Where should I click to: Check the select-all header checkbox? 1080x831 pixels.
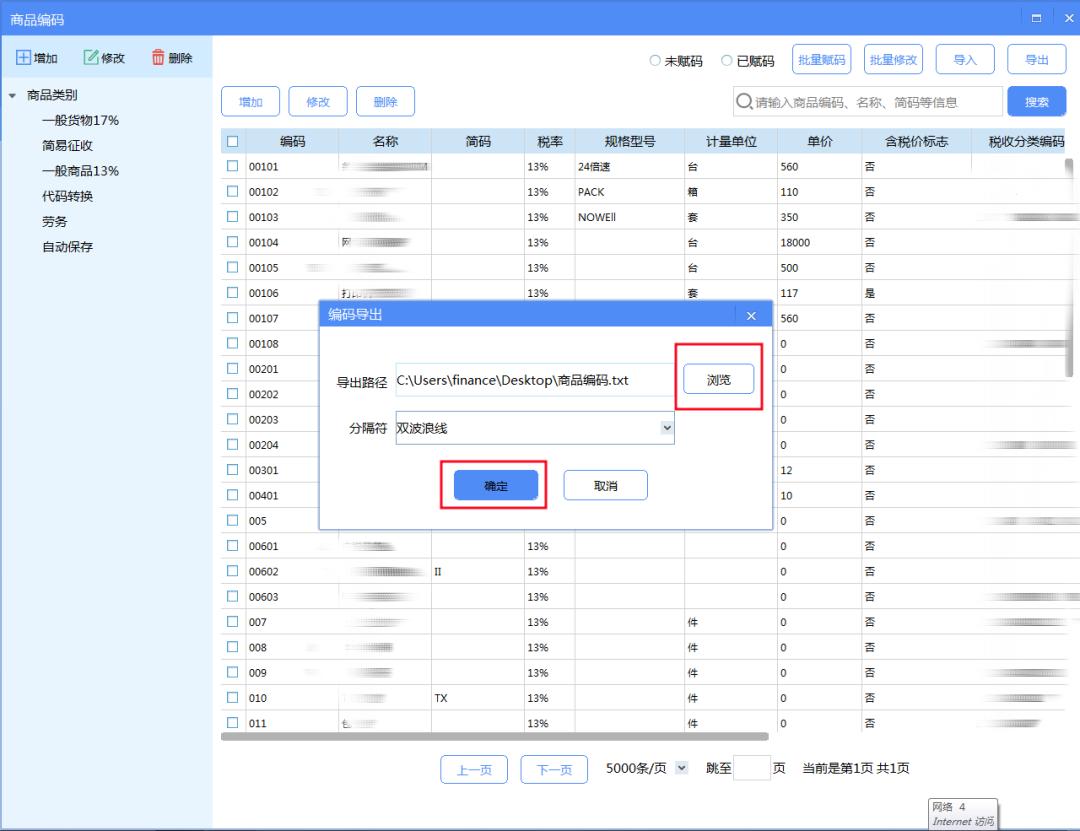(233, 142)
